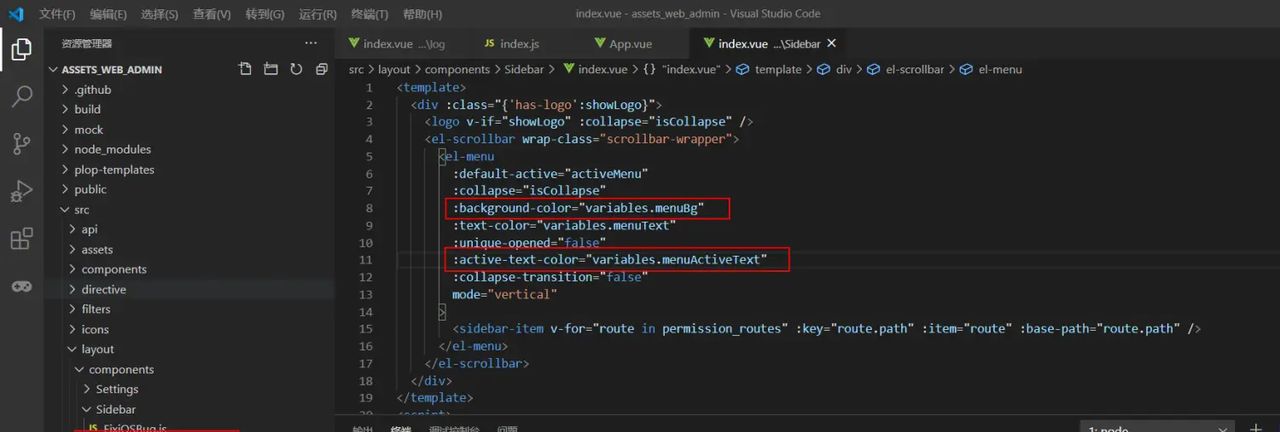Click line number 15 in the gutter
1280x432 pixels.
(x=365, y=329)
